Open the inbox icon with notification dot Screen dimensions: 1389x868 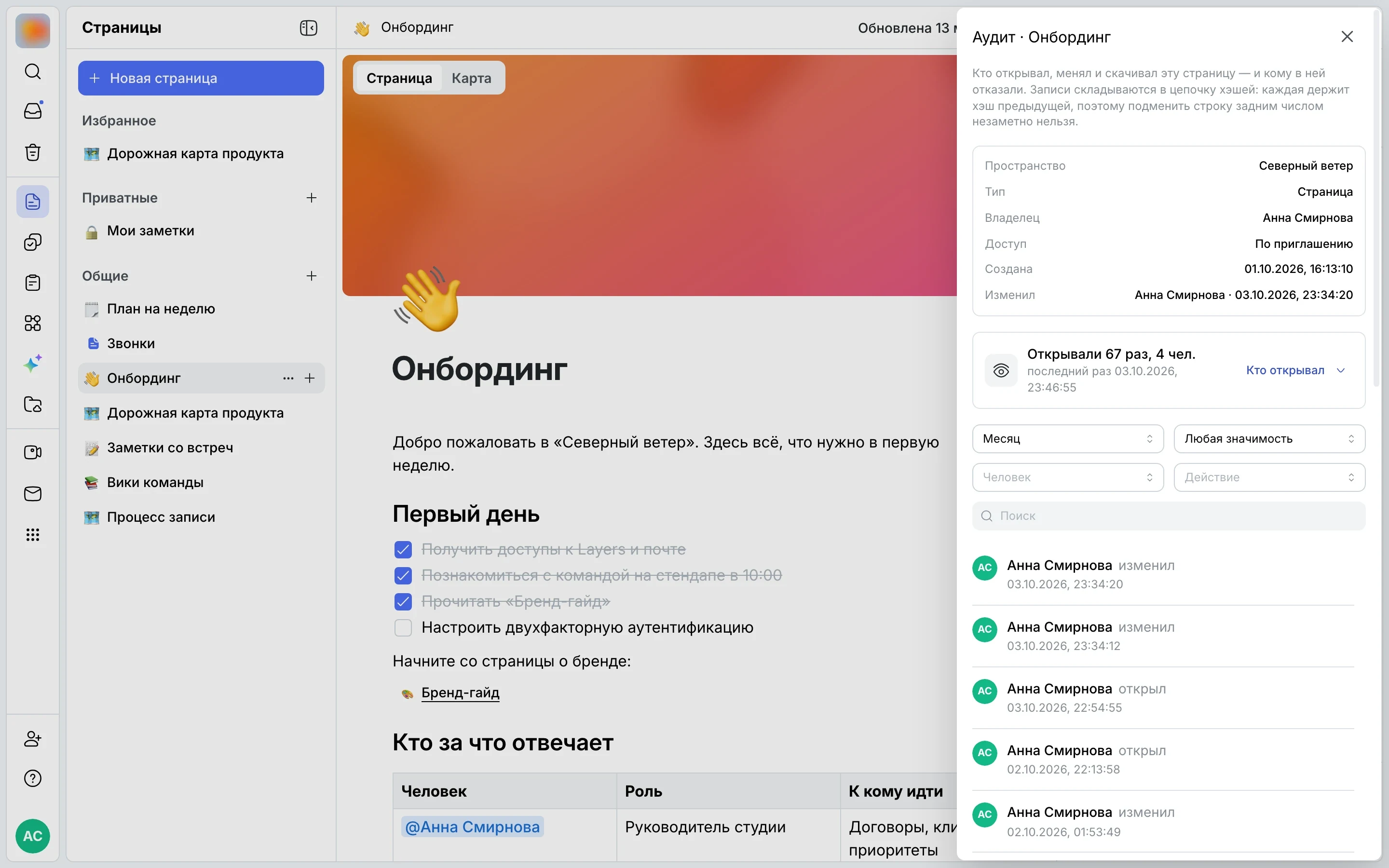point(33,111)
